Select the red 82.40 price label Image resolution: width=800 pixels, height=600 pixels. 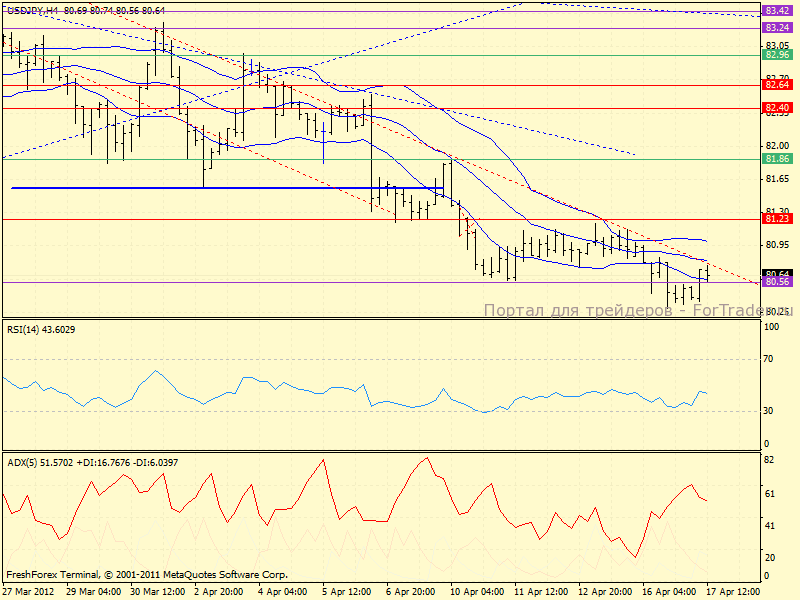[x=777, y=107]
